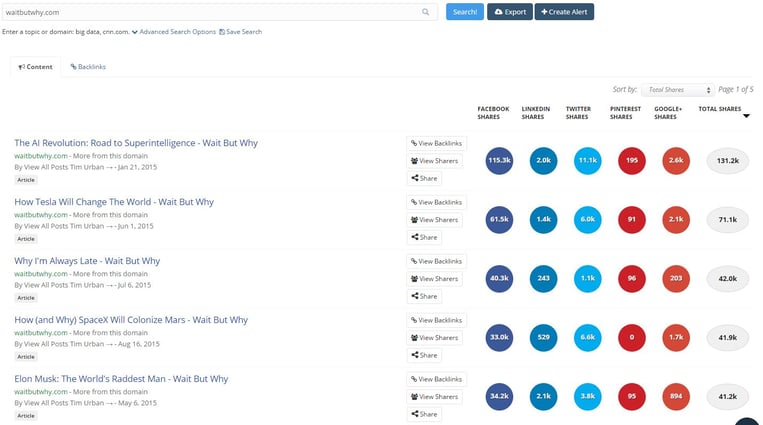Share the SpaceX Mars article
The height and width of the screenshot is (425, 763).
(x=424, y=355)
